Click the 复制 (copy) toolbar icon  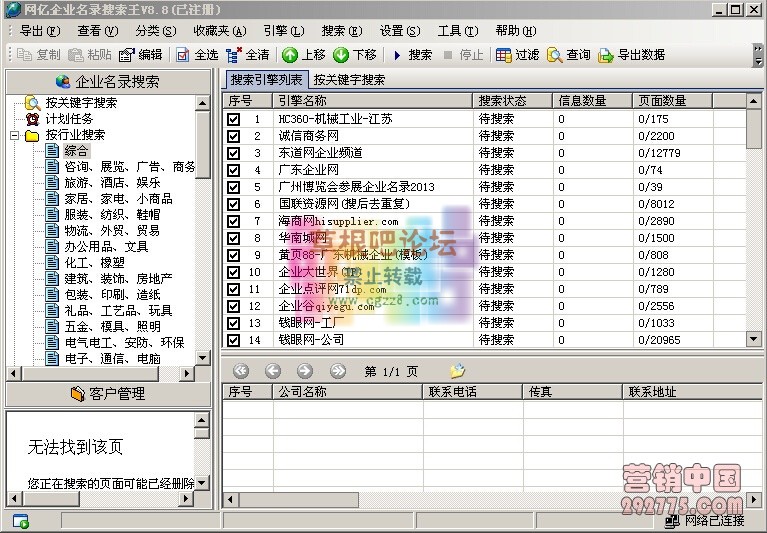pyautogui.click(x=24, y=54)
